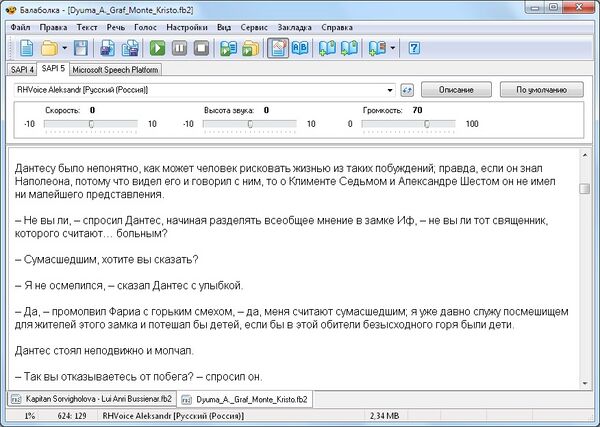Open the Голос menu
This screenshot has width=600, height=427.
145,28
